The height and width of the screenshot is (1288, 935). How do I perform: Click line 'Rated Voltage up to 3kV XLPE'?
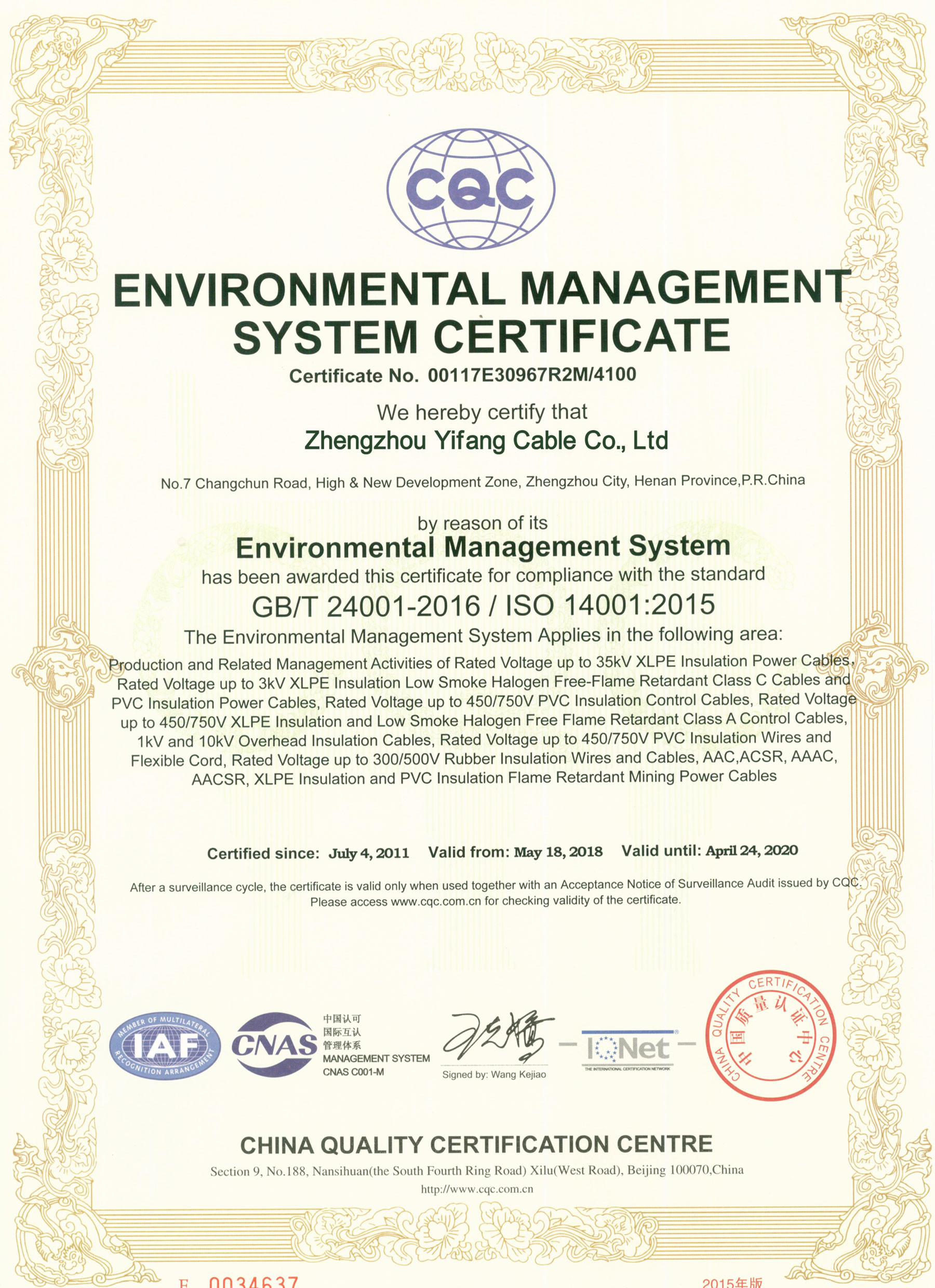[x=484, y=682]
